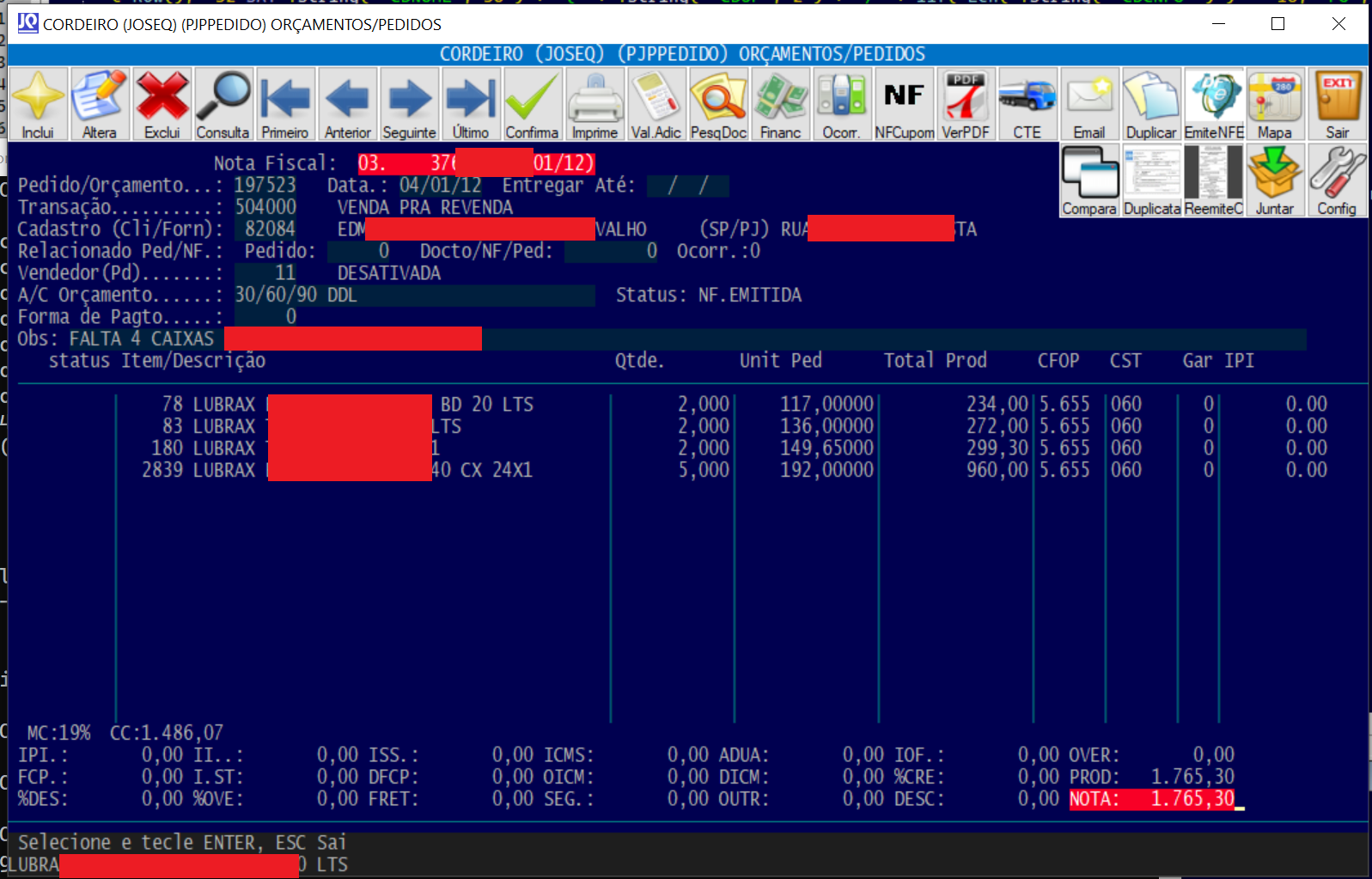Click the Email envelope icon
Screen dimensions: 1372x879
(x=1089, y=104)
